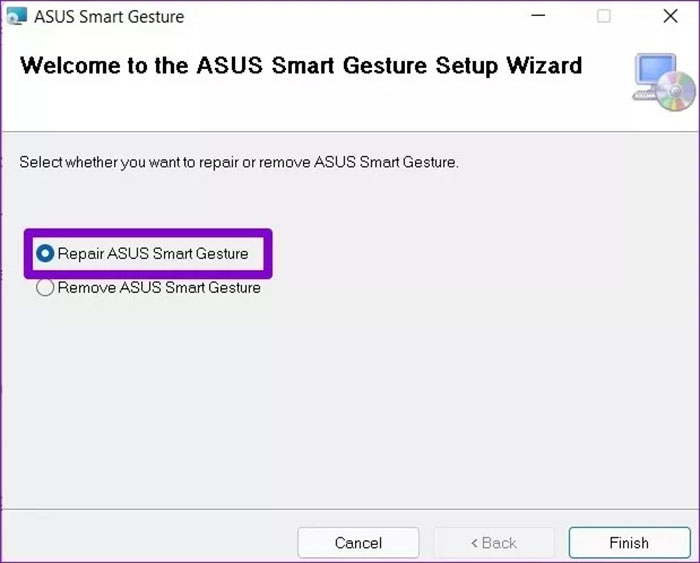Click the greyed-out maximize window button
Screen dimensions: 700x563
point(604,16)
